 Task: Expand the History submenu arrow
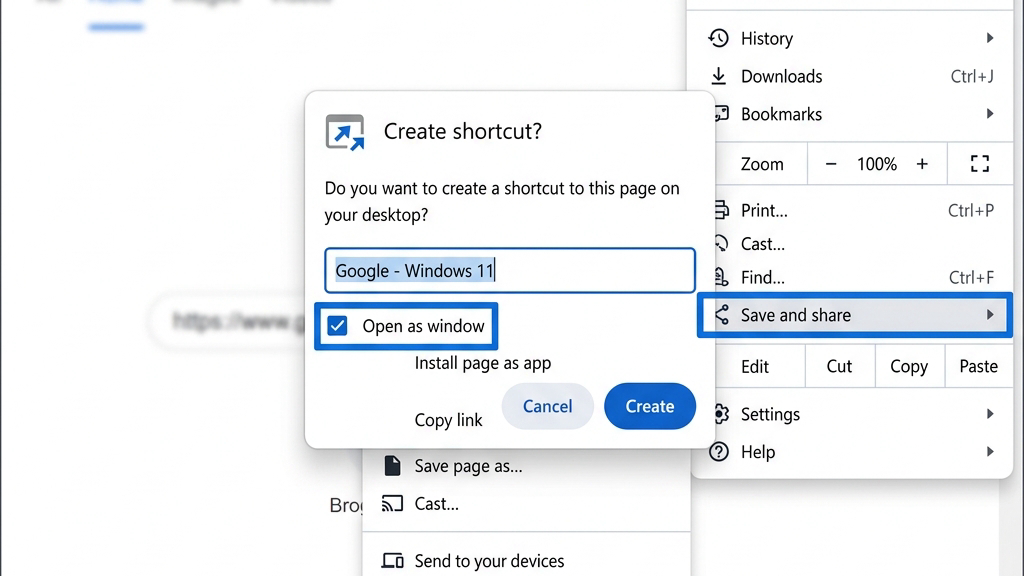(990, 38)
